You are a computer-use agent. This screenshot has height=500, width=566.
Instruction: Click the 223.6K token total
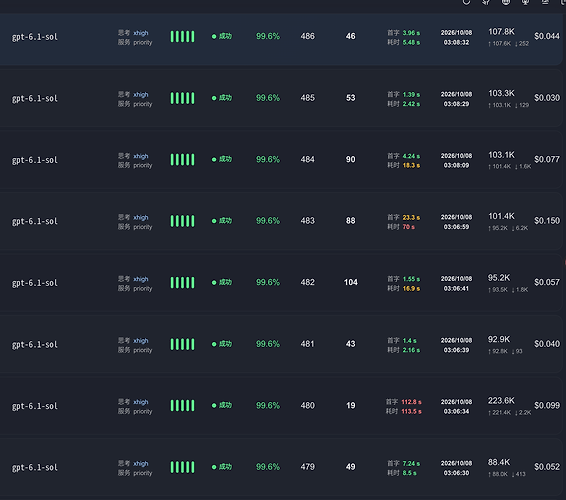pos(501,401)
